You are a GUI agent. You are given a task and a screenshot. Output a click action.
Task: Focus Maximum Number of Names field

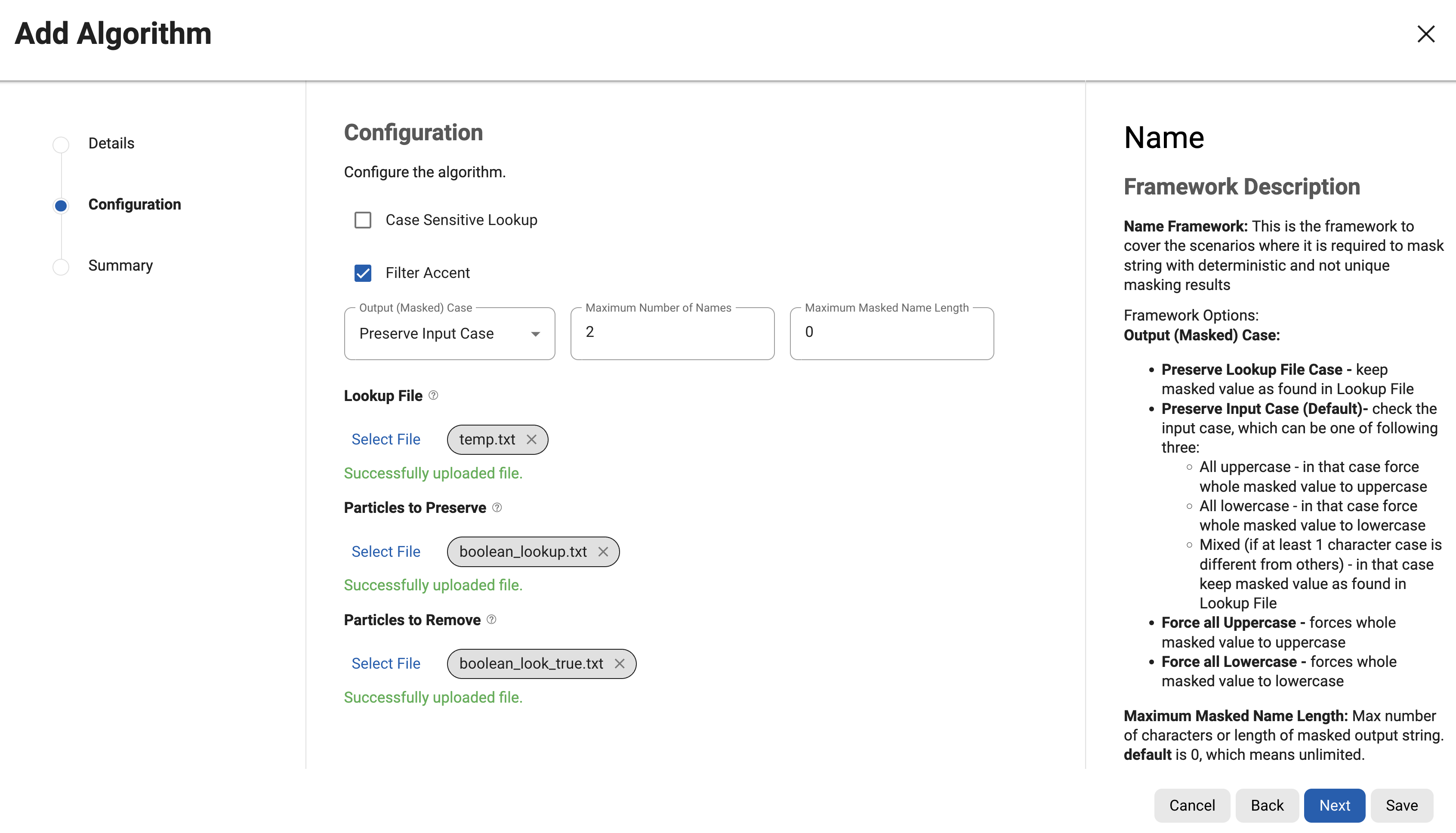(x=672, y=333)
